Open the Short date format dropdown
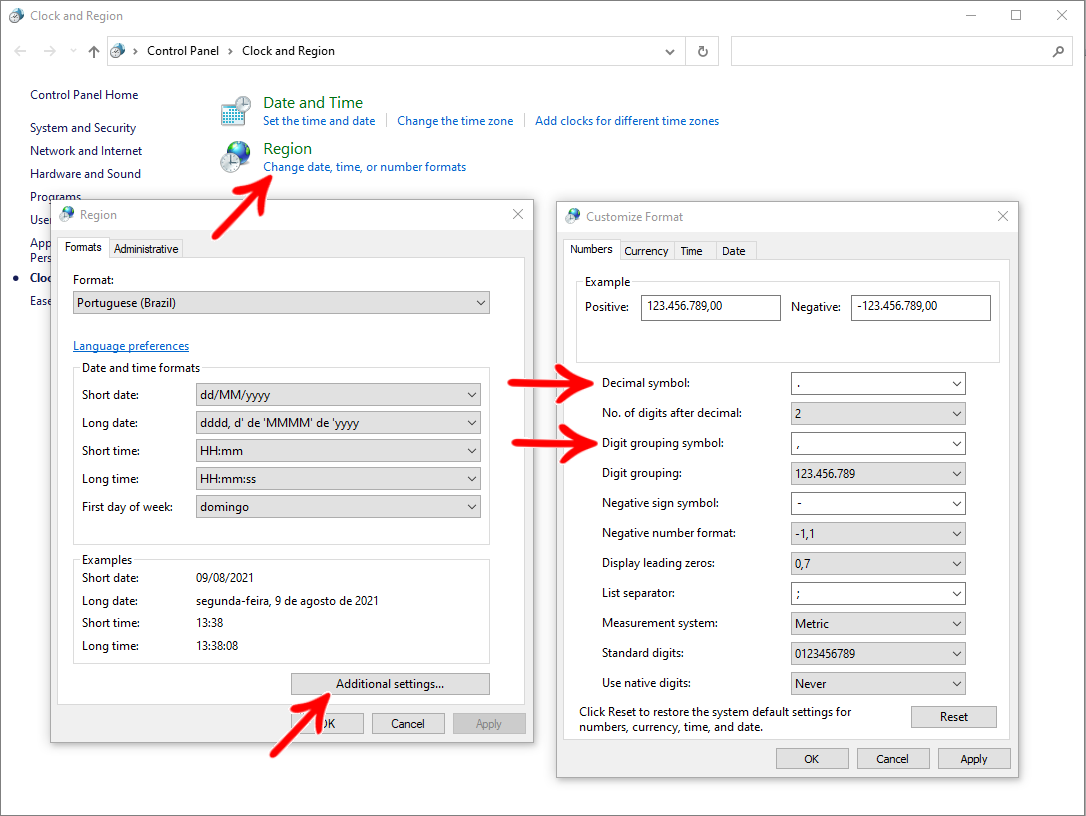The width and height of the screenshot is (1086, 816). click(x=338, y=395)
